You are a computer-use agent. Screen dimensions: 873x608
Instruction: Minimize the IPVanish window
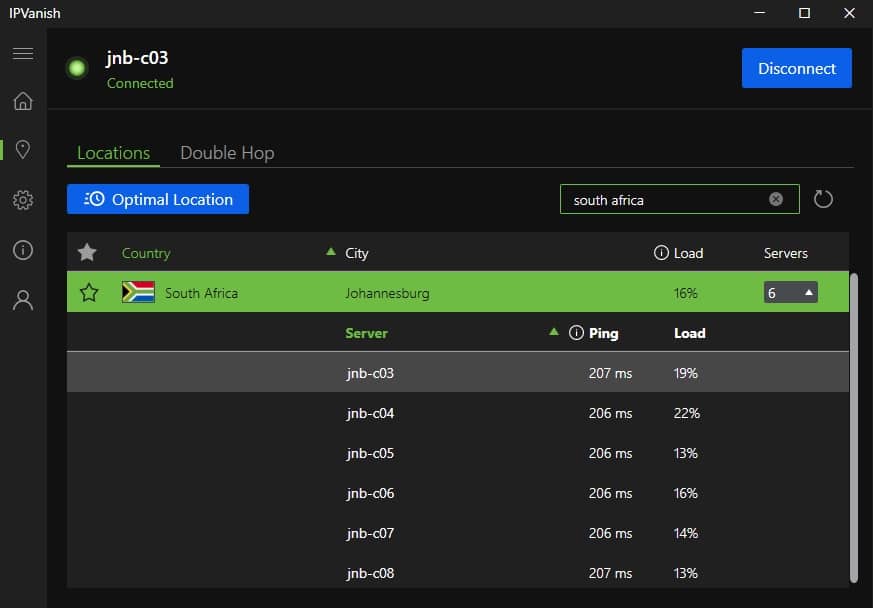(x=759, y=13)
